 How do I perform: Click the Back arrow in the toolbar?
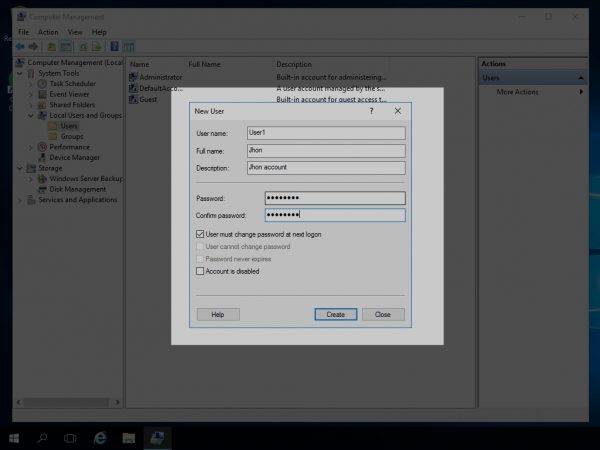coord(20,46)
